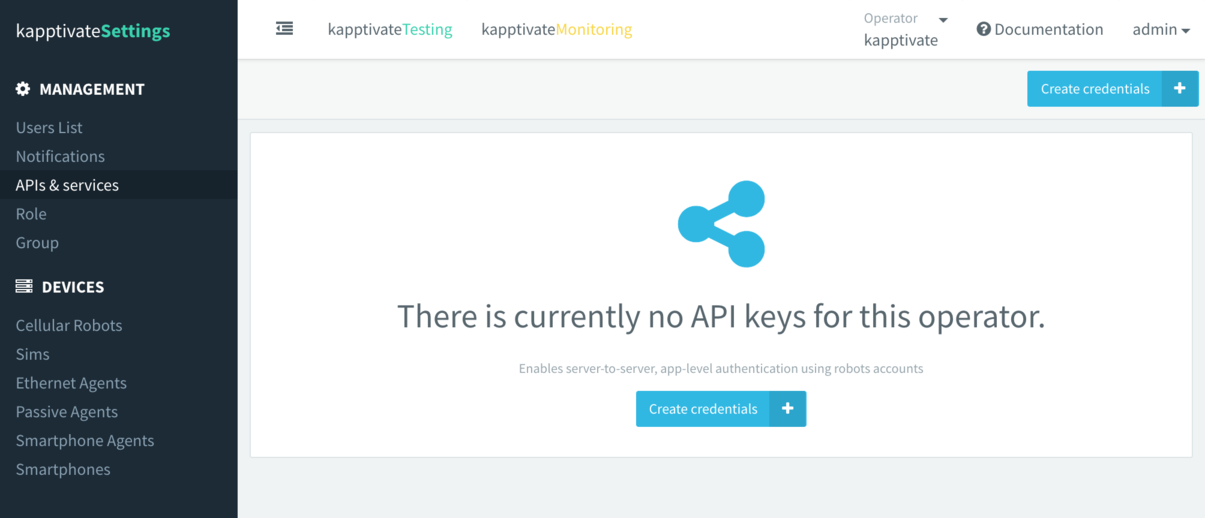Screen dimensions: 1205x518
Task: Click plus icon on top Create credentials
Action: pyautogui.click(x=1180, y=89)
